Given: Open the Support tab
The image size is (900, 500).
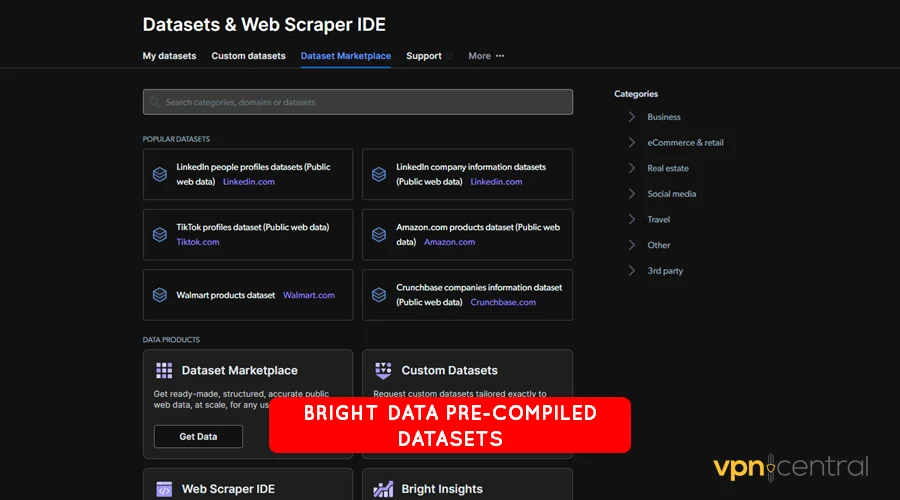Looking at the screenshot, I should coord(424,56).
